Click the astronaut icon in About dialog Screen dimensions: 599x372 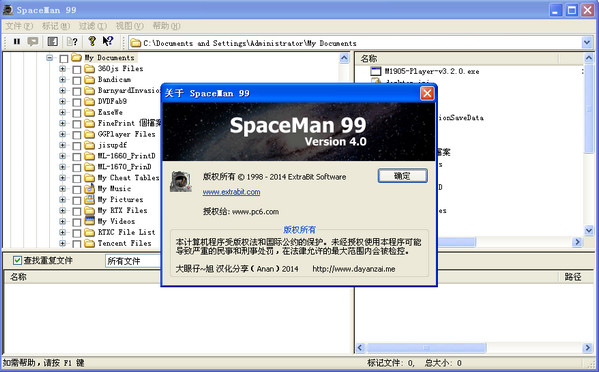(x=181, y=181)
